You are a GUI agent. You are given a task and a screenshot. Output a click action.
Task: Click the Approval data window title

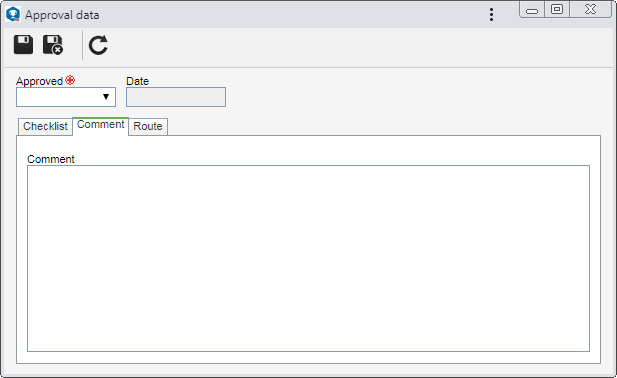[x=62, y=15]
